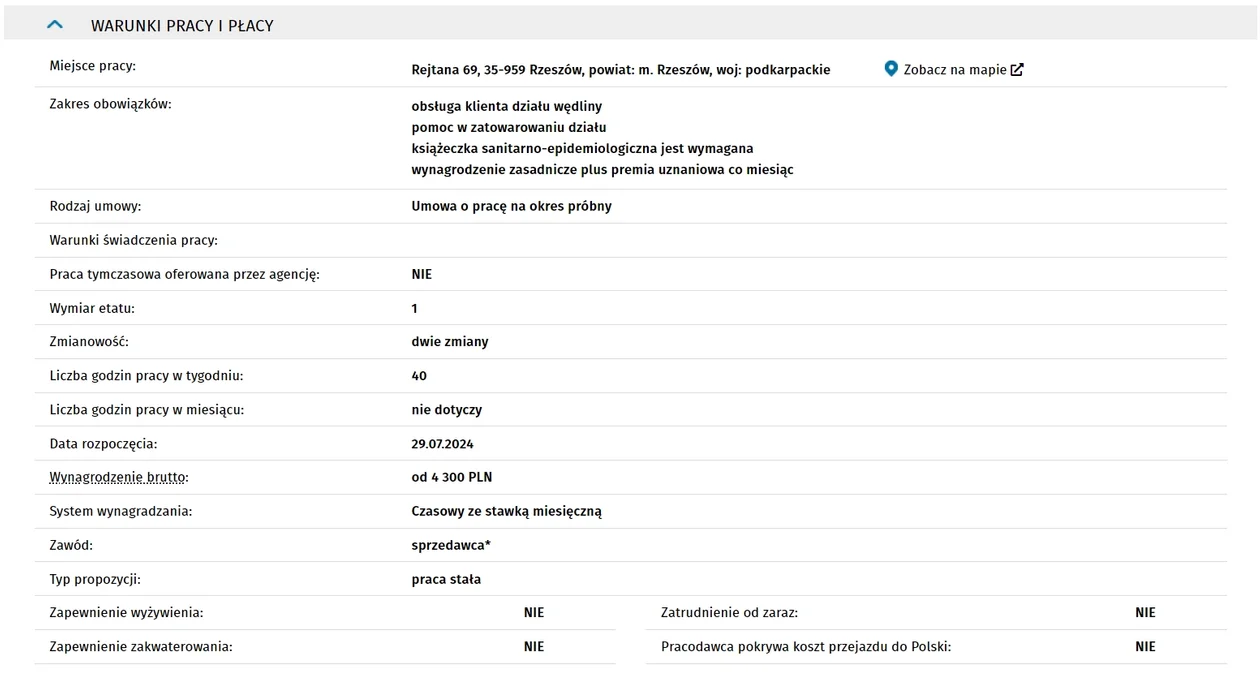This screenshot has height=678, width=1260.
Task: Click the Warunki pracy i płacy header title
Action: (x=182, y=26)
